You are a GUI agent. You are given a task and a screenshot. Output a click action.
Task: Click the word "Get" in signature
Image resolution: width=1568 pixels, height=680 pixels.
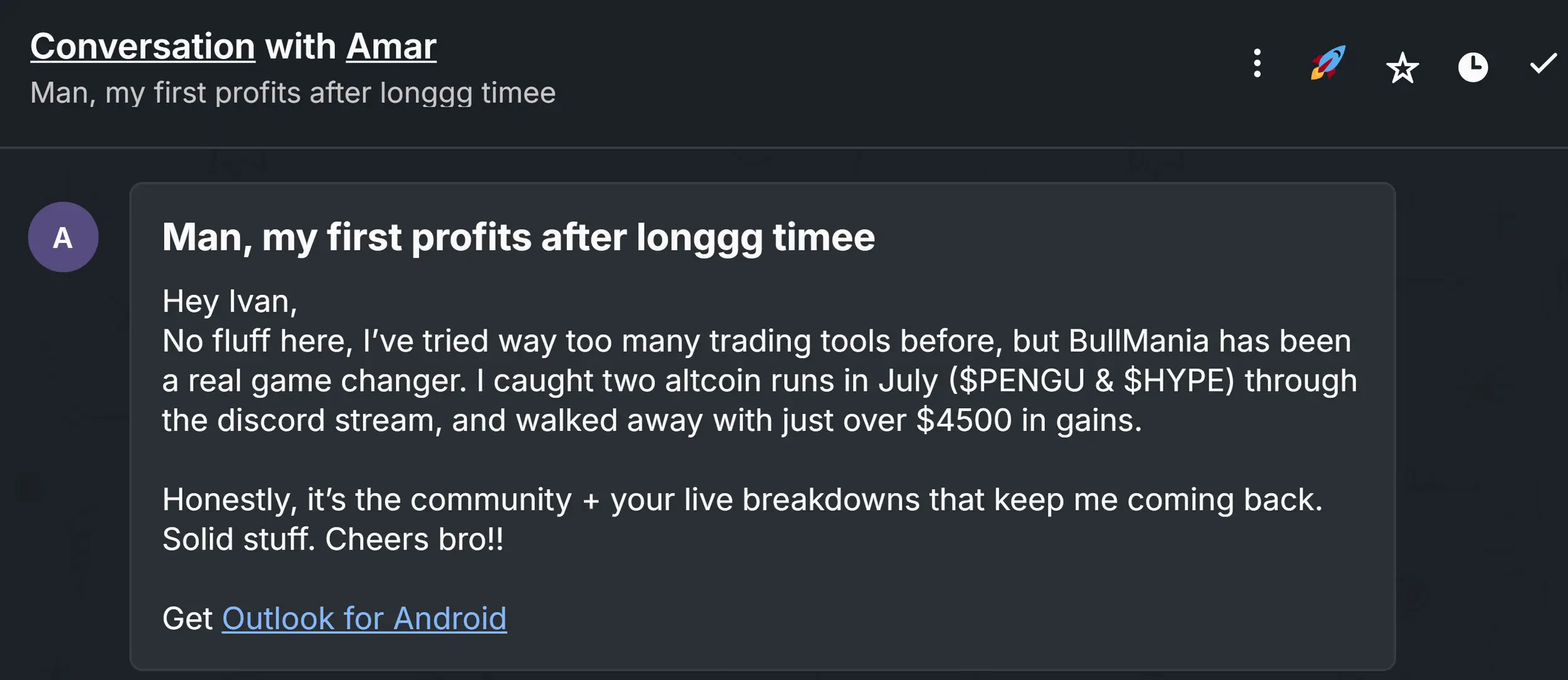click(188, 619)
